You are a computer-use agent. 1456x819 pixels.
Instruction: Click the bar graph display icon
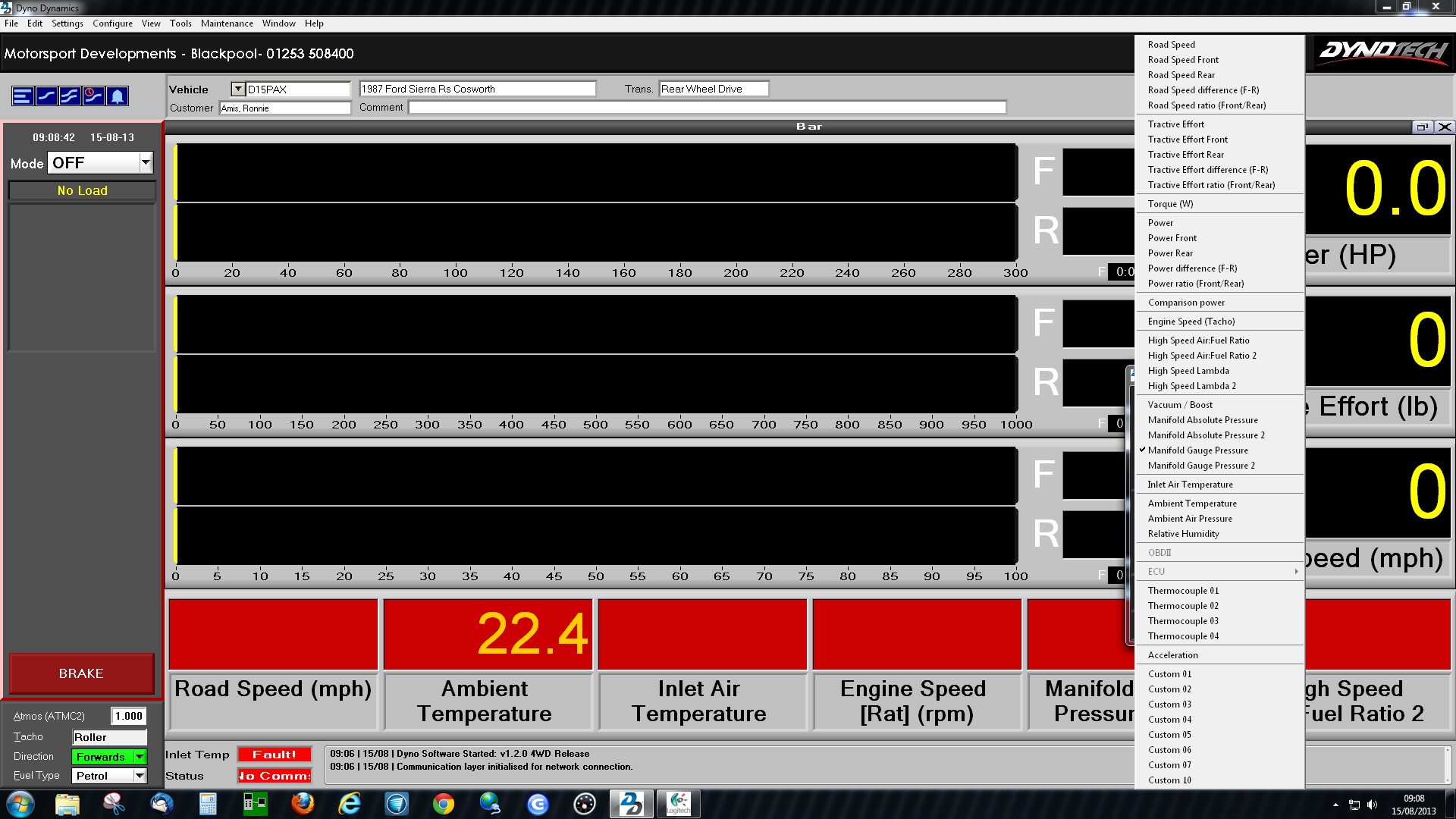[23, 96]
